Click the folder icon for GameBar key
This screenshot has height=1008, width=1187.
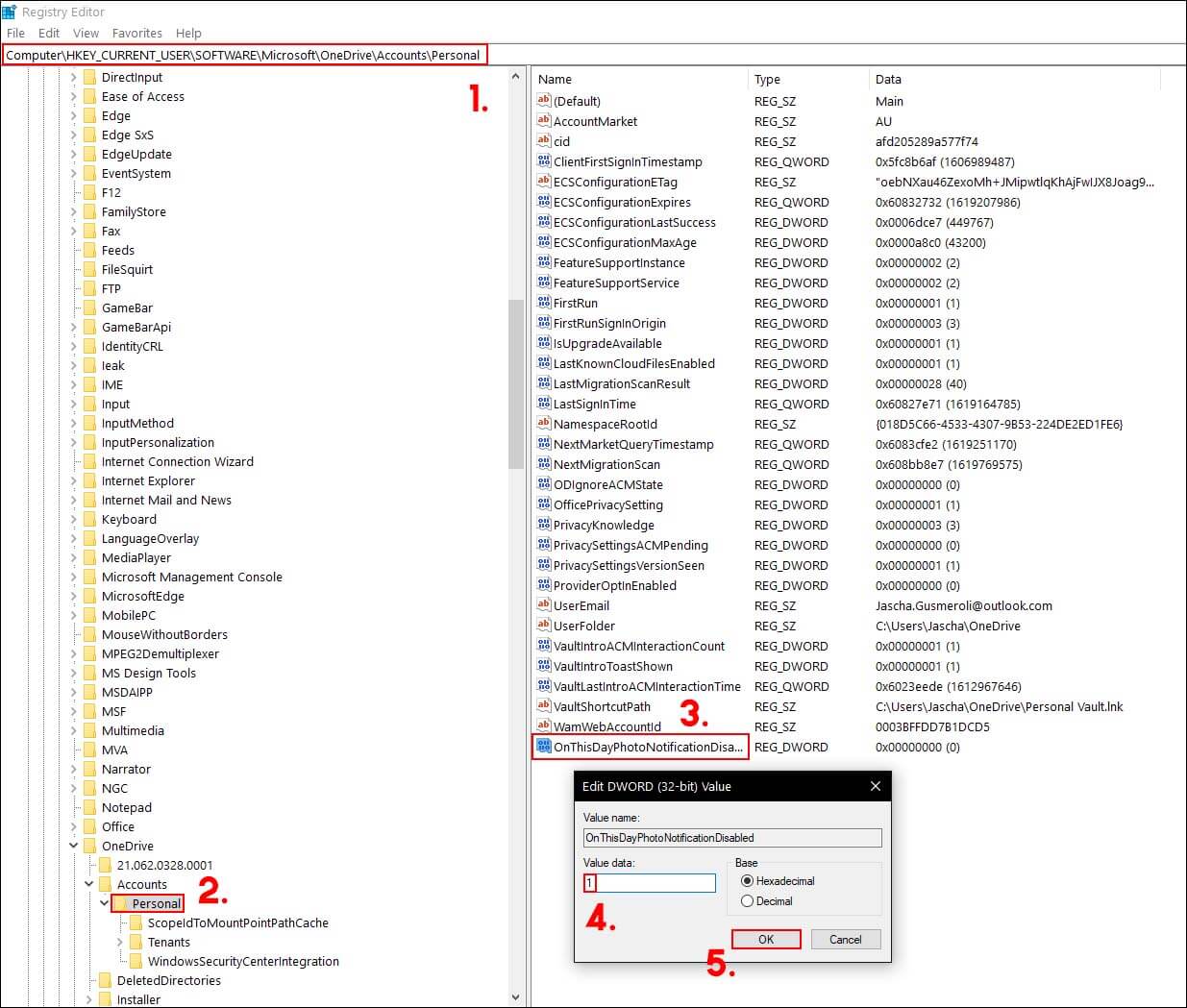pos(90,307)
